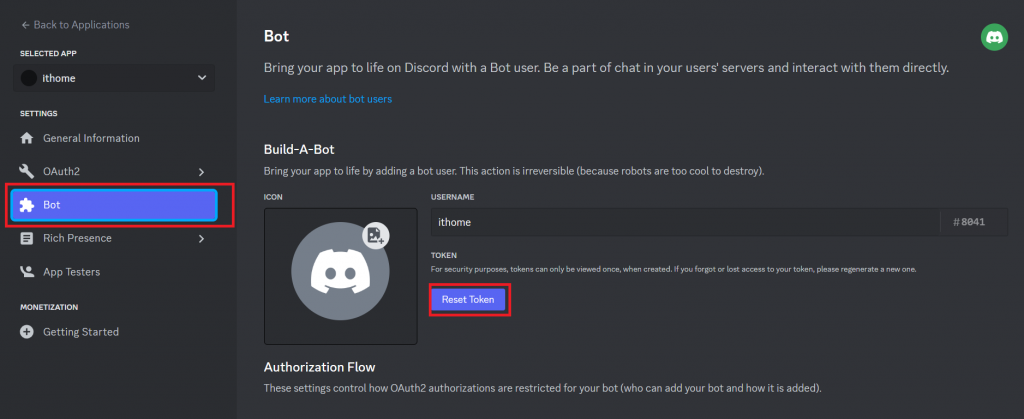
Task: Click the USERNAME label
Action: coord(453,196)
